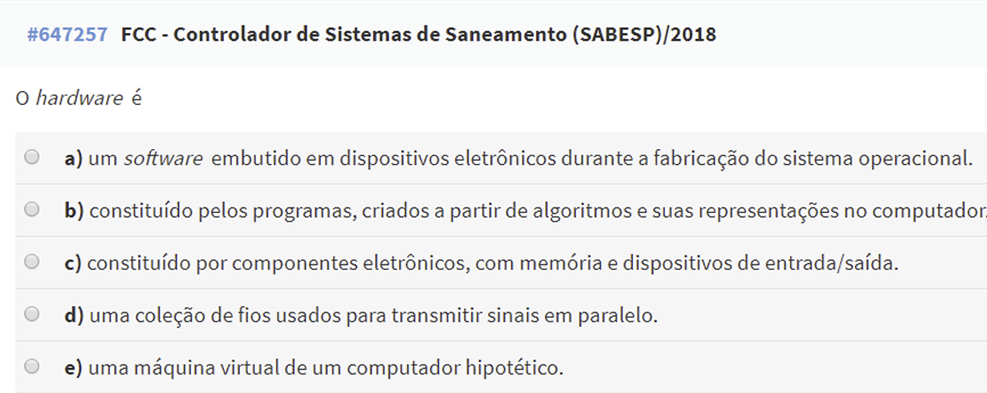This screenshot has width=987, height=393.
Task: Click the FCC Controlador de Sistemas de Saneamento title
Action: coord(419,34)
